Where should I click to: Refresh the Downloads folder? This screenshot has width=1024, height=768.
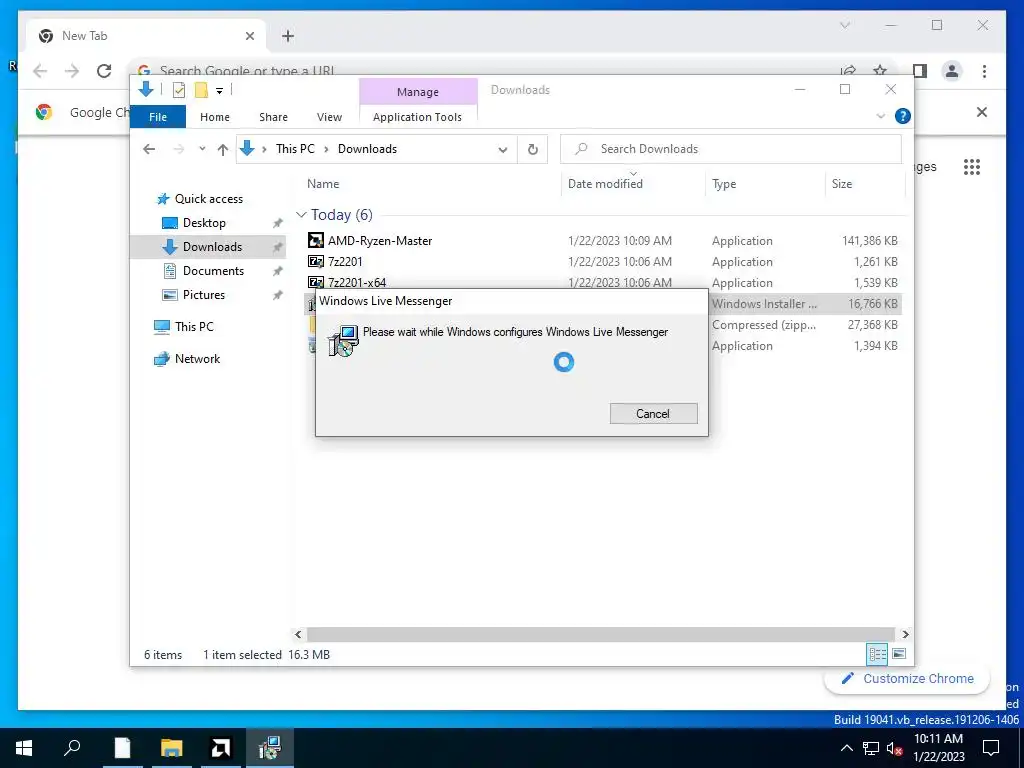[x=533, y=150]
